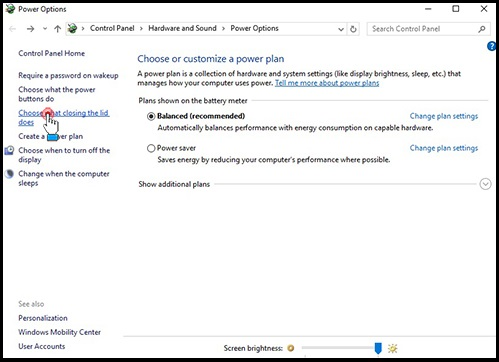This screenshot has width=499, height=362.
Task: Select Power Options breadcrumb segment
Action: [x=254, y=28]
